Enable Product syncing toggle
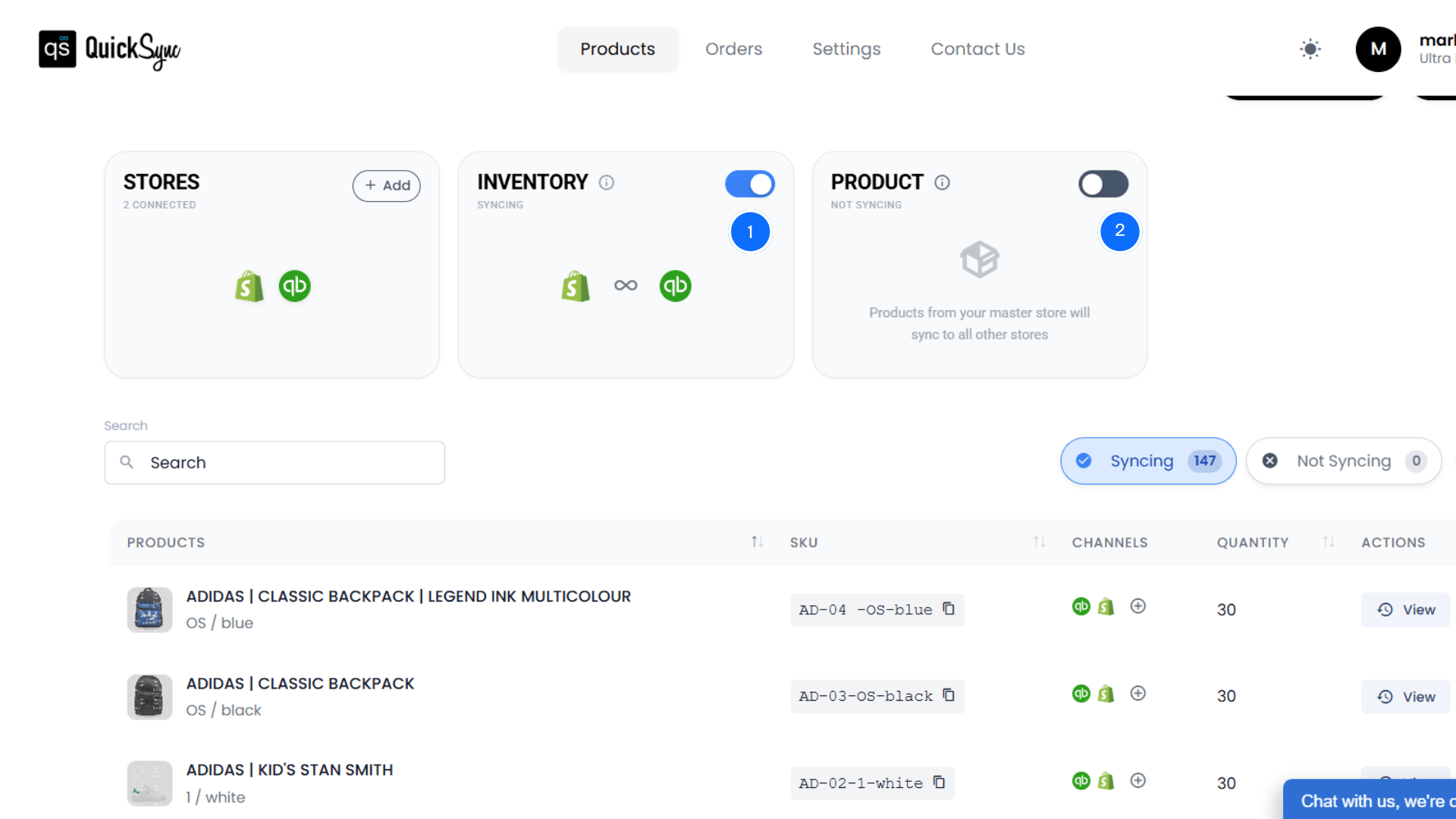1456x819 pixels. click(1103, 184)
